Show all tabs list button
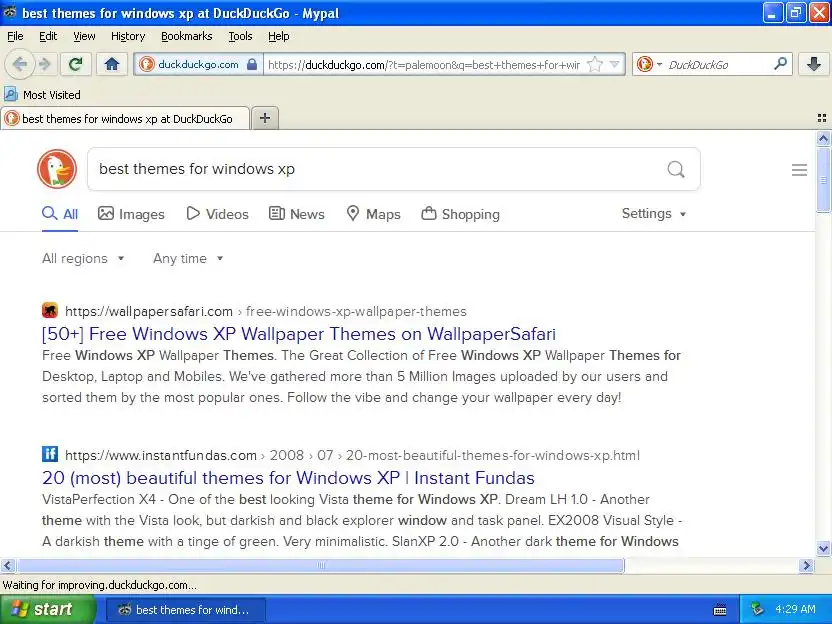 tap(822, 118)
